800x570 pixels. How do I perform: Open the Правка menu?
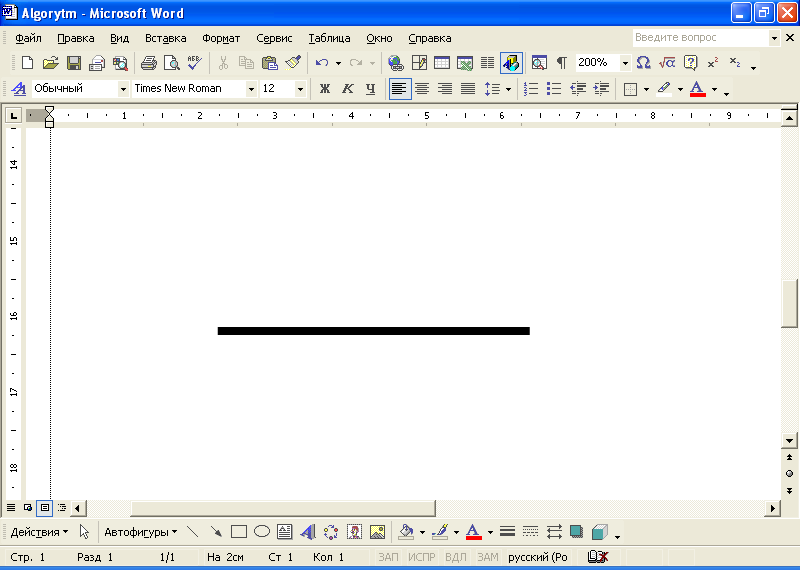point(76,38)
